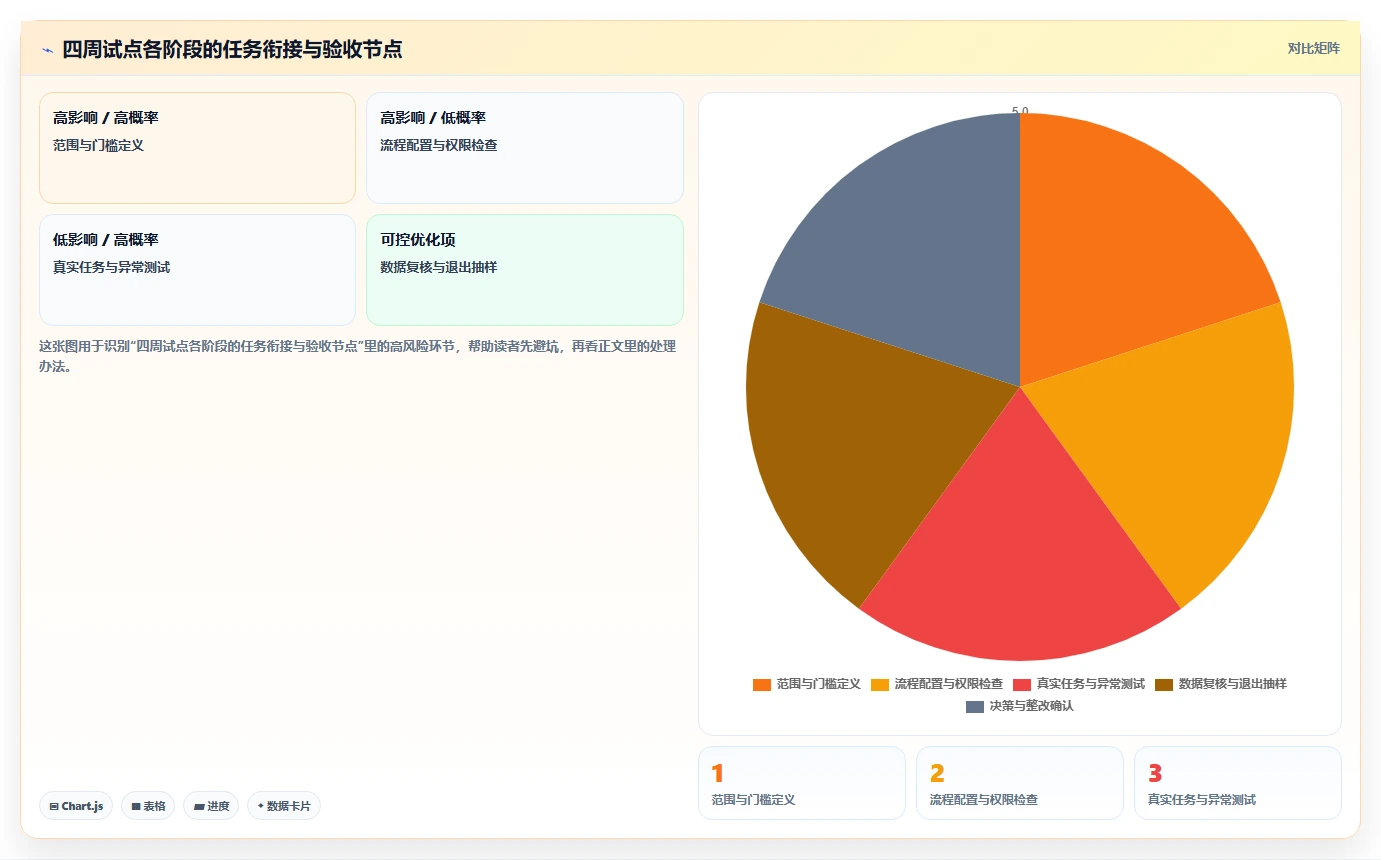Toggle 范围与门槛定义 legend color swatch
This screenshot has height=860, width=1381.
tap(762, 684)
